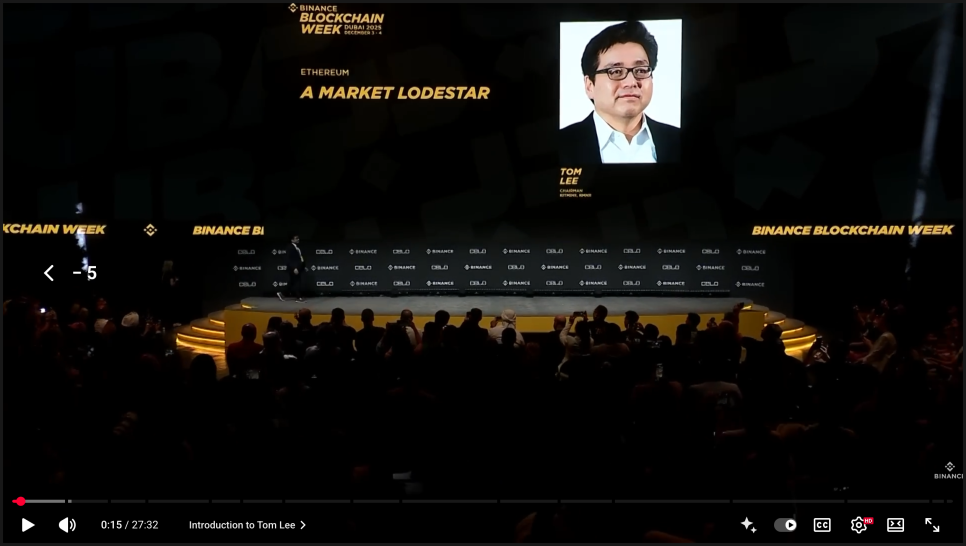Click the 0:15 / 27:32 time display
This screenshot has width=966, height=546.
click(129, 525)
